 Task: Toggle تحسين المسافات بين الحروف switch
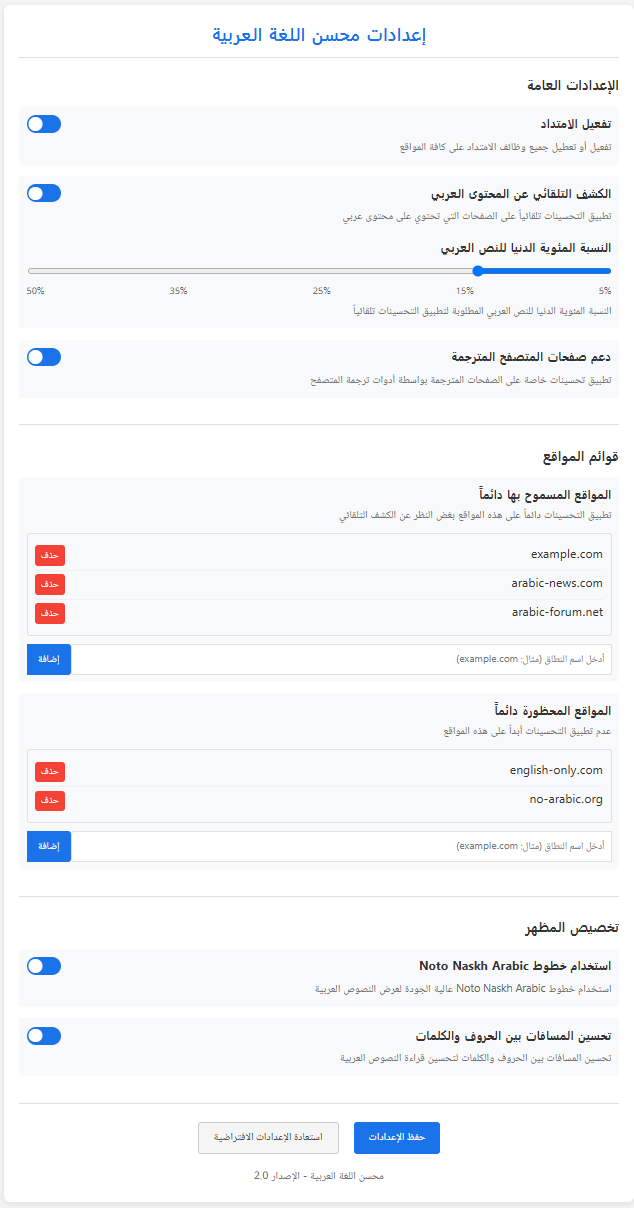44,1035
